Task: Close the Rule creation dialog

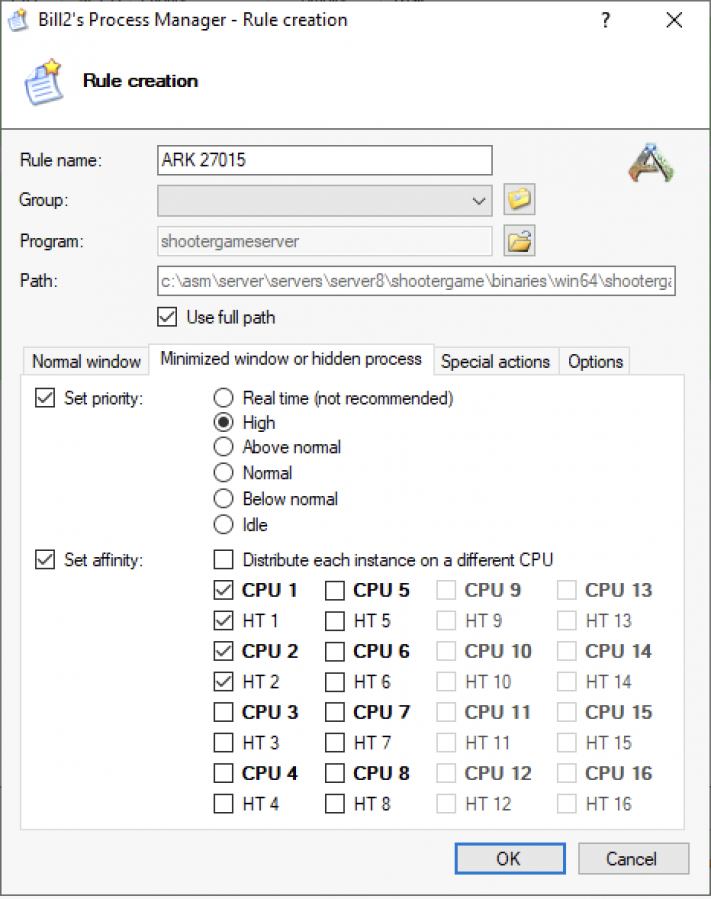Action: coord(675,20)
